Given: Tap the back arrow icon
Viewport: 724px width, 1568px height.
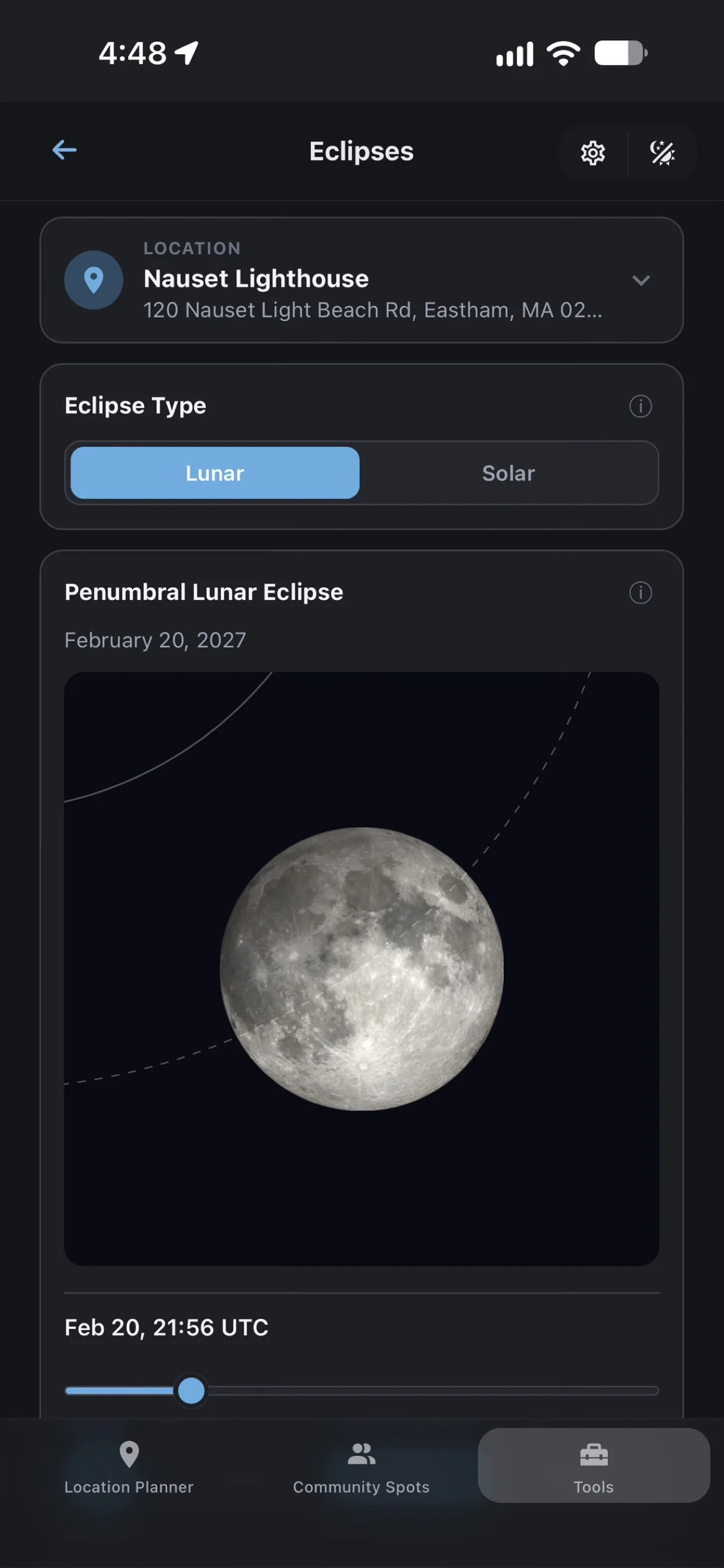Looking at the screenshot, I should [x=65, y=150].
